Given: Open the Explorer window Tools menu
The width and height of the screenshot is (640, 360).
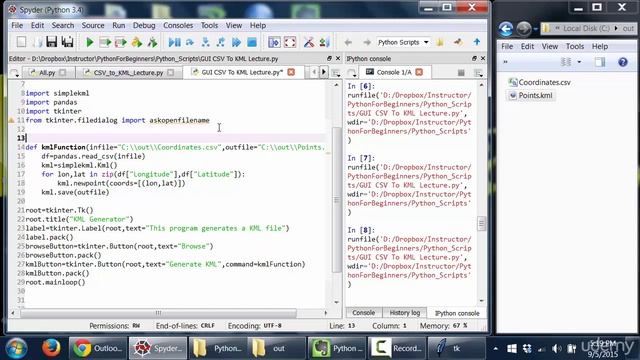Looking at the screenshot, I should point(575,47).
